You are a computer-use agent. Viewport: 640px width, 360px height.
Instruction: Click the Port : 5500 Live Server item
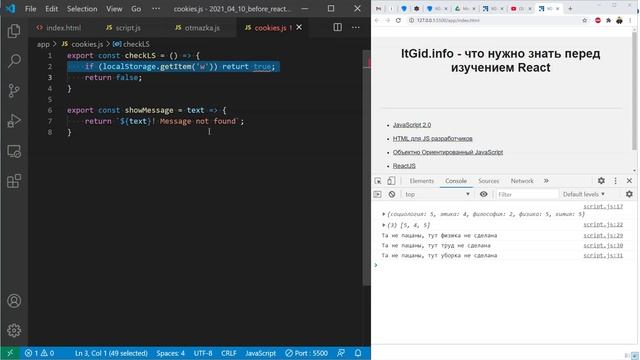(x=306, y=353)
